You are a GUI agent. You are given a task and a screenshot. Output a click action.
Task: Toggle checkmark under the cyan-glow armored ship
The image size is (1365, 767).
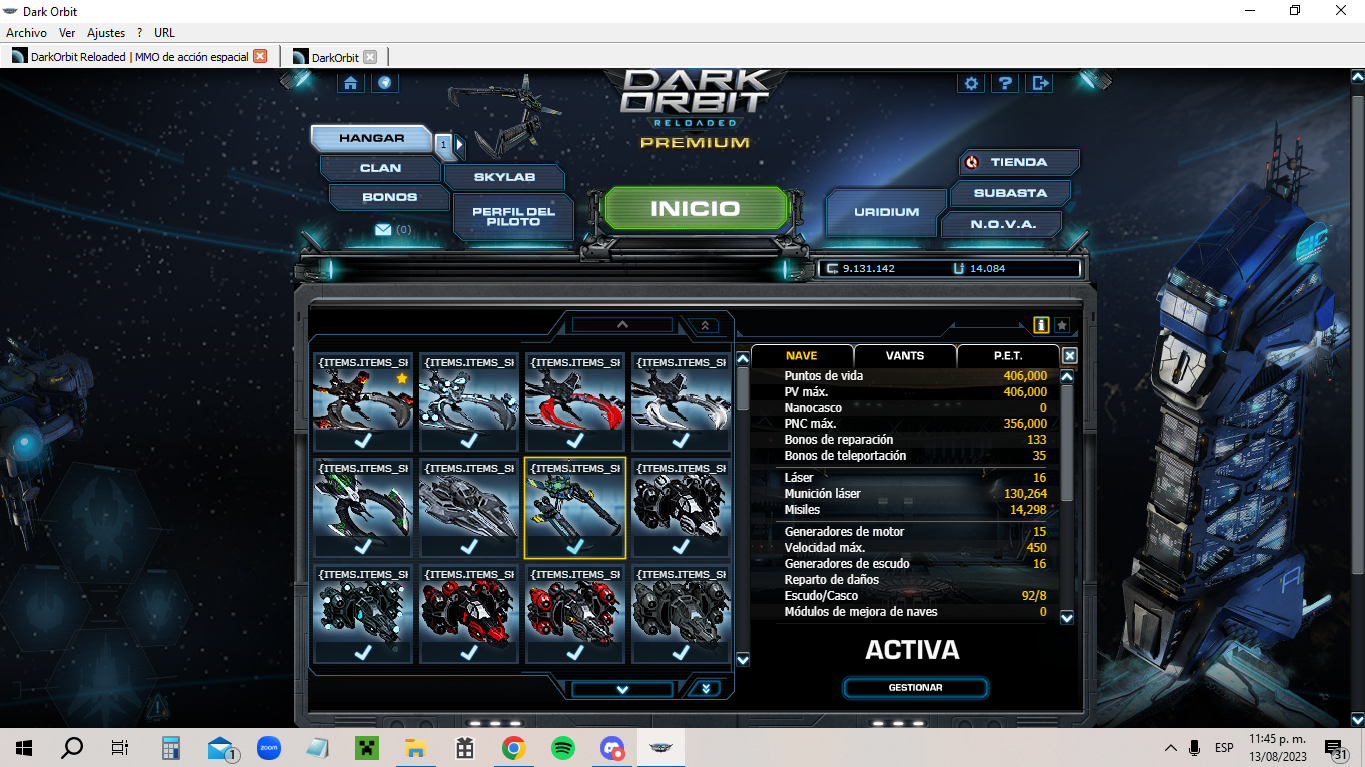pyautogui.click(x=363, y=653)
